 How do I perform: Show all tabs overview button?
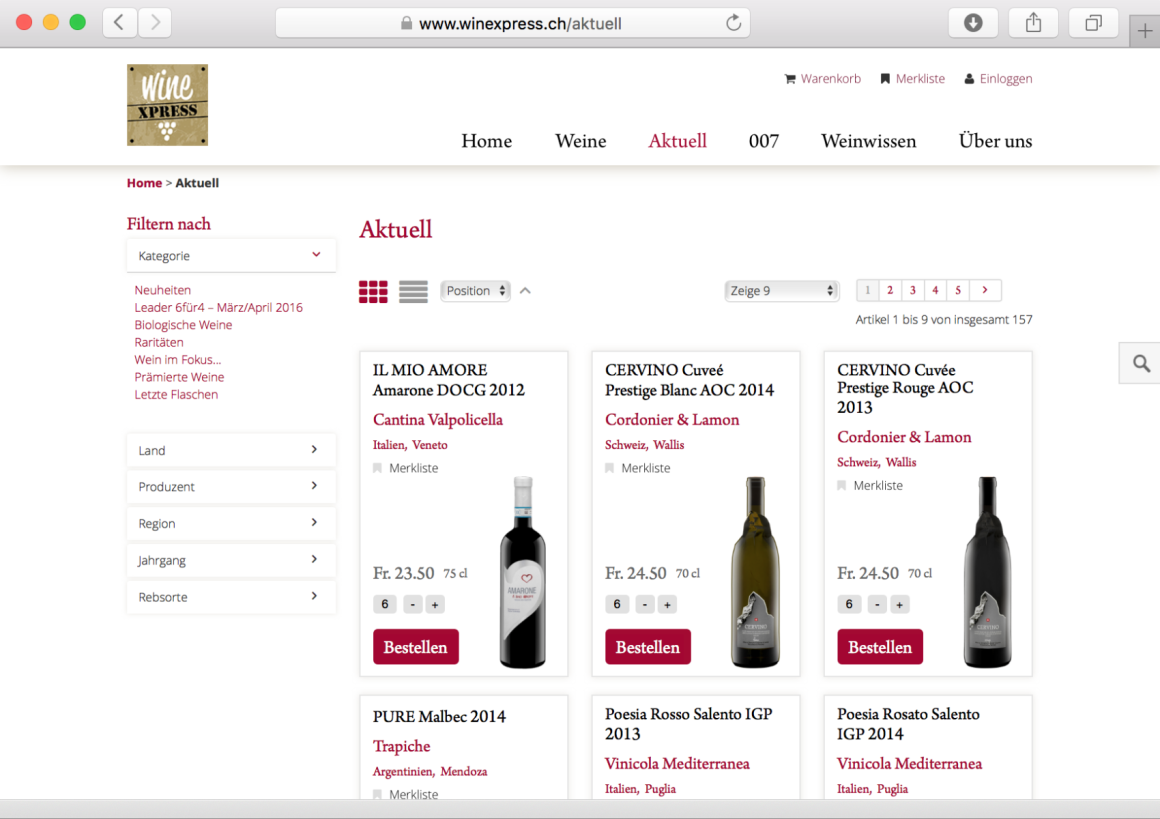(1093, 23)
